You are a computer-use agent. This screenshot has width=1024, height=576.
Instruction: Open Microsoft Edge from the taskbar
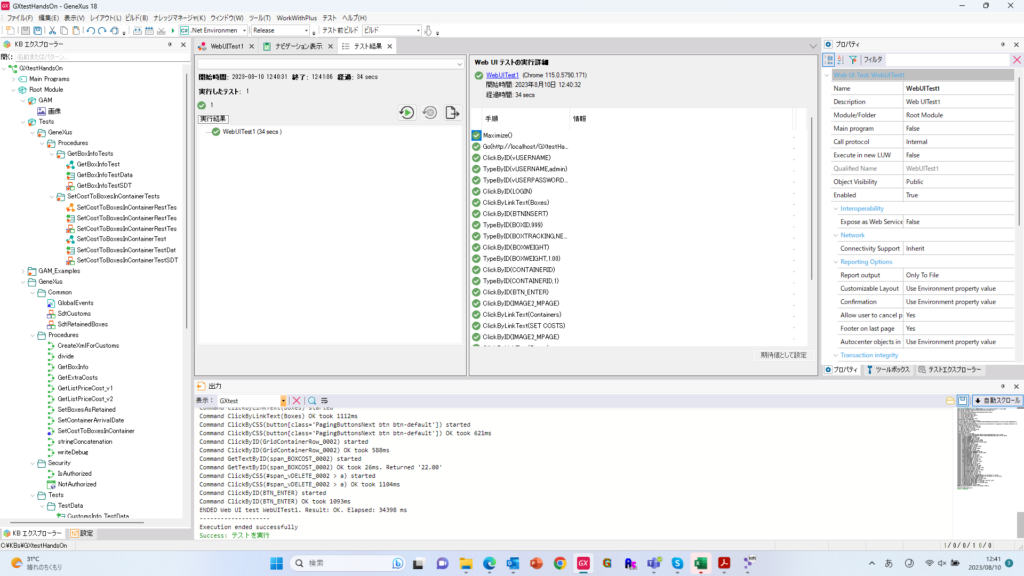coord(489,563)
